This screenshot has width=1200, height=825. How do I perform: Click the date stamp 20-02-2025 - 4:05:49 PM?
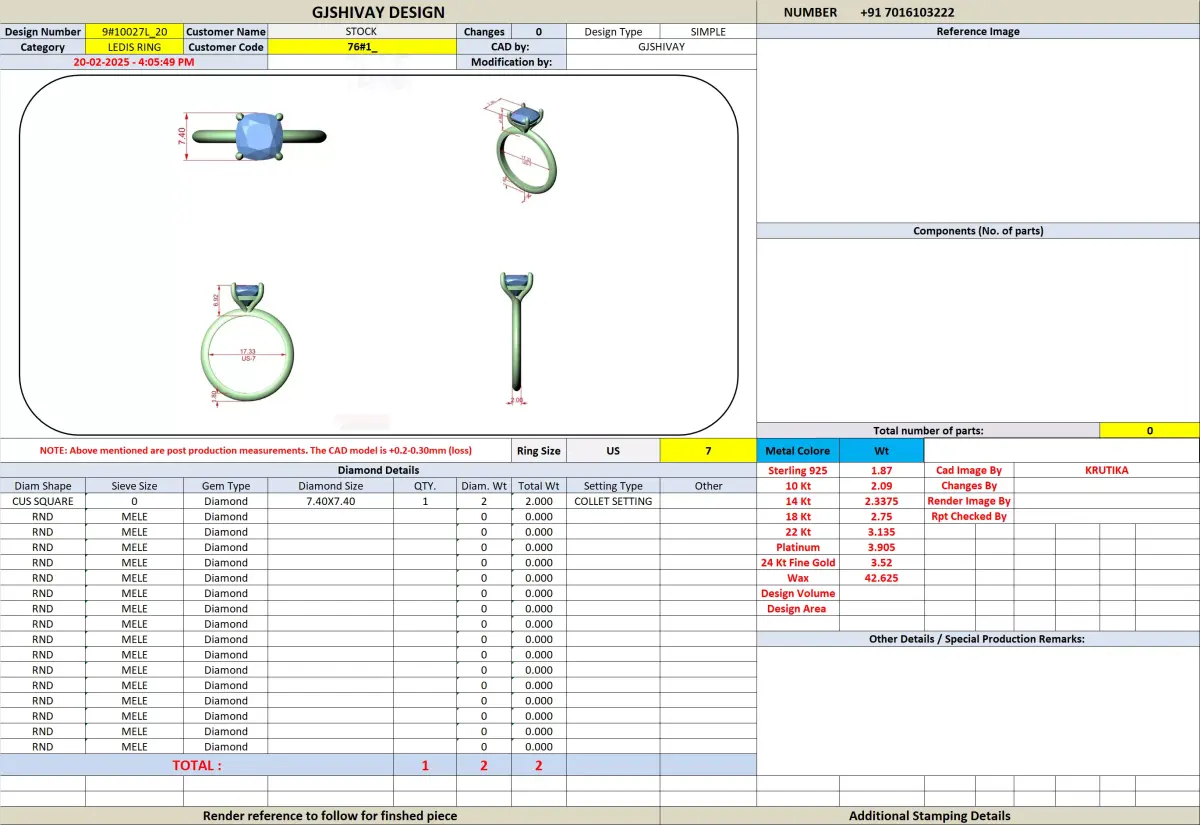tap(134, 62)
